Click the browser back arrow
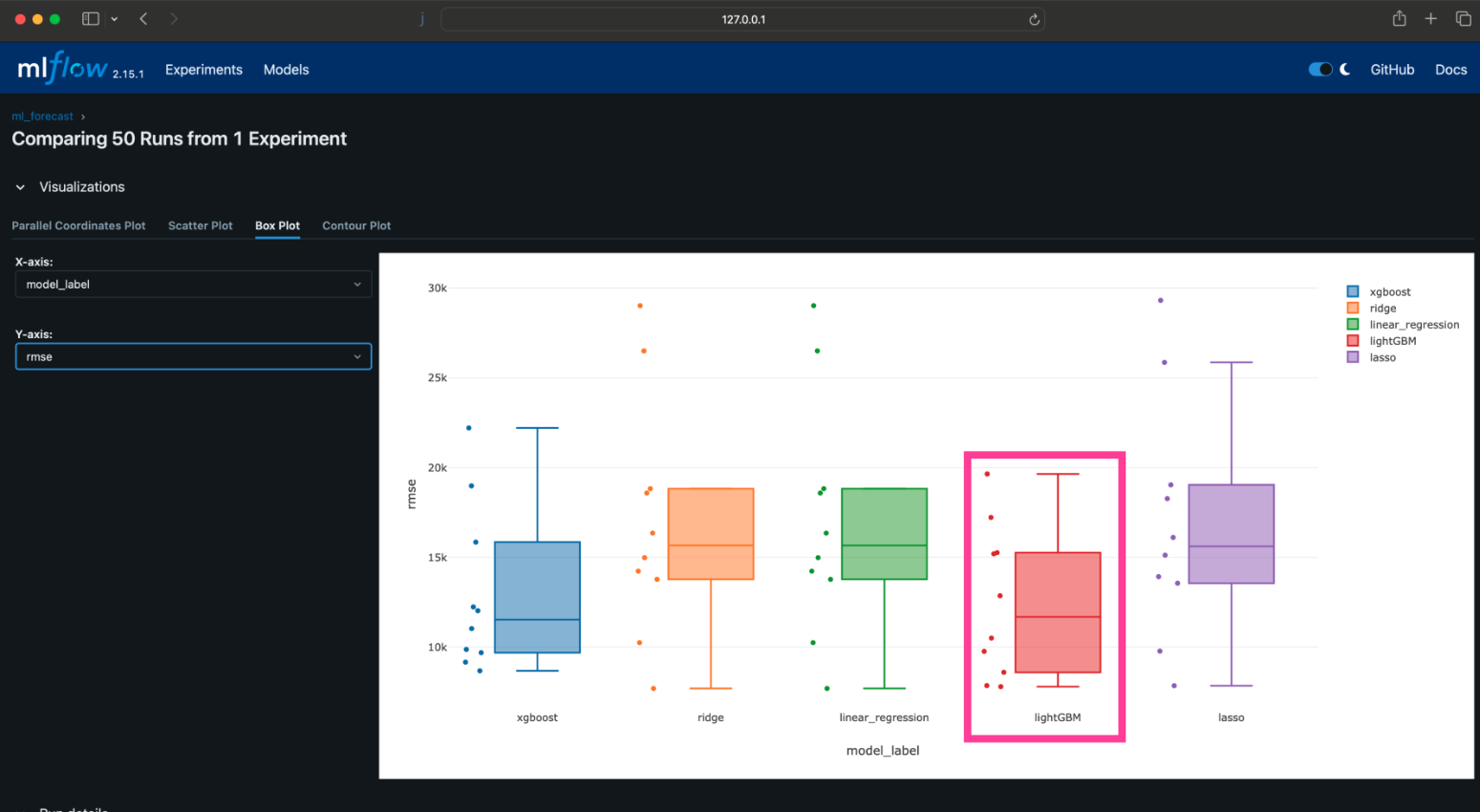Viewport: 1480px width, 812px height. tap(141, 18)
